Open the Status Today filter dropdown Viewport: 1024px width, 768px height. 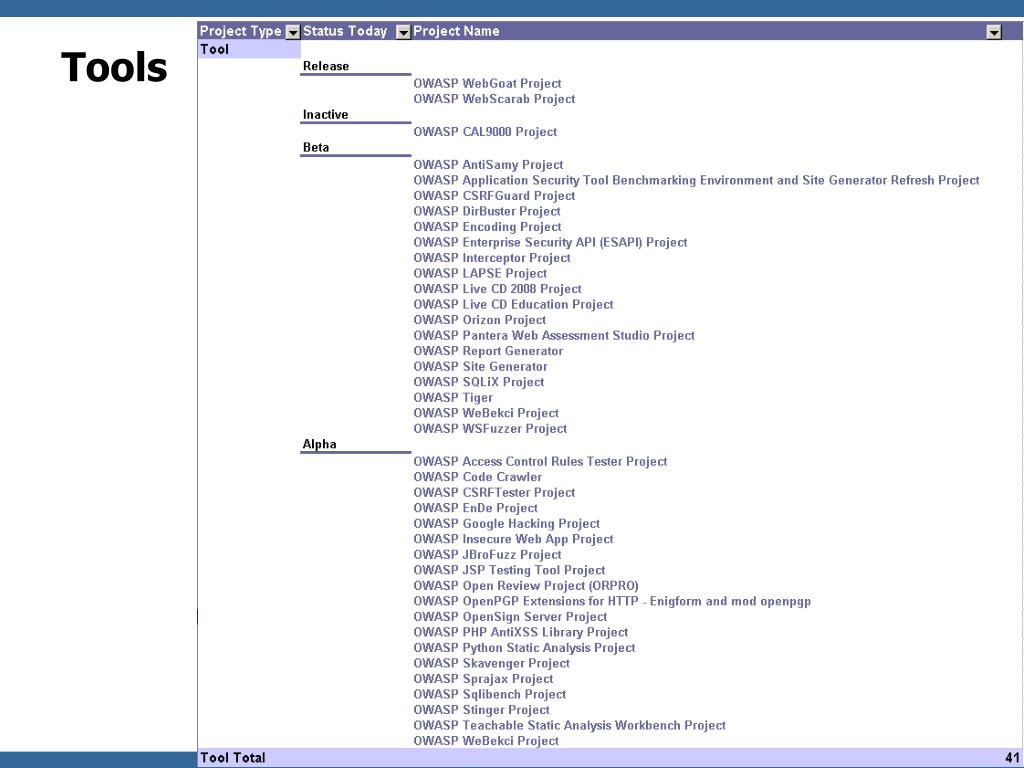point(404,32)
